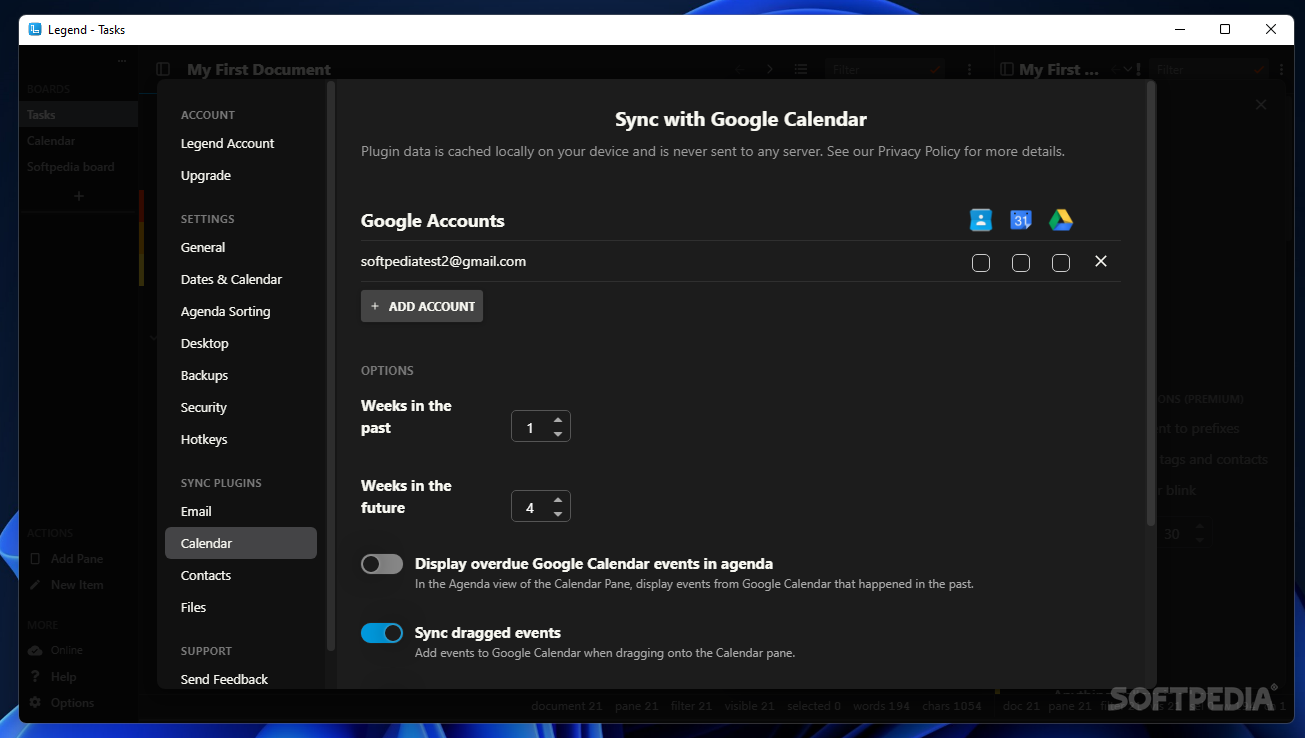Click Add Pane in Actions
The width and height of the screenshot is (1305, 738).
coord(77,559)
